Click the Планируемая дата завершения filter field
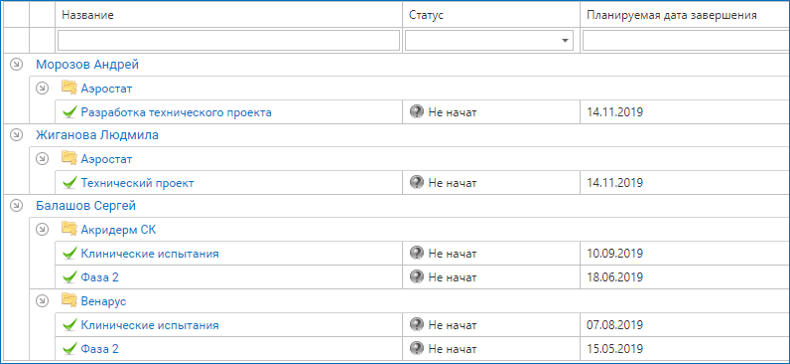This screenshot has width=790, height=364. (686, 41)
